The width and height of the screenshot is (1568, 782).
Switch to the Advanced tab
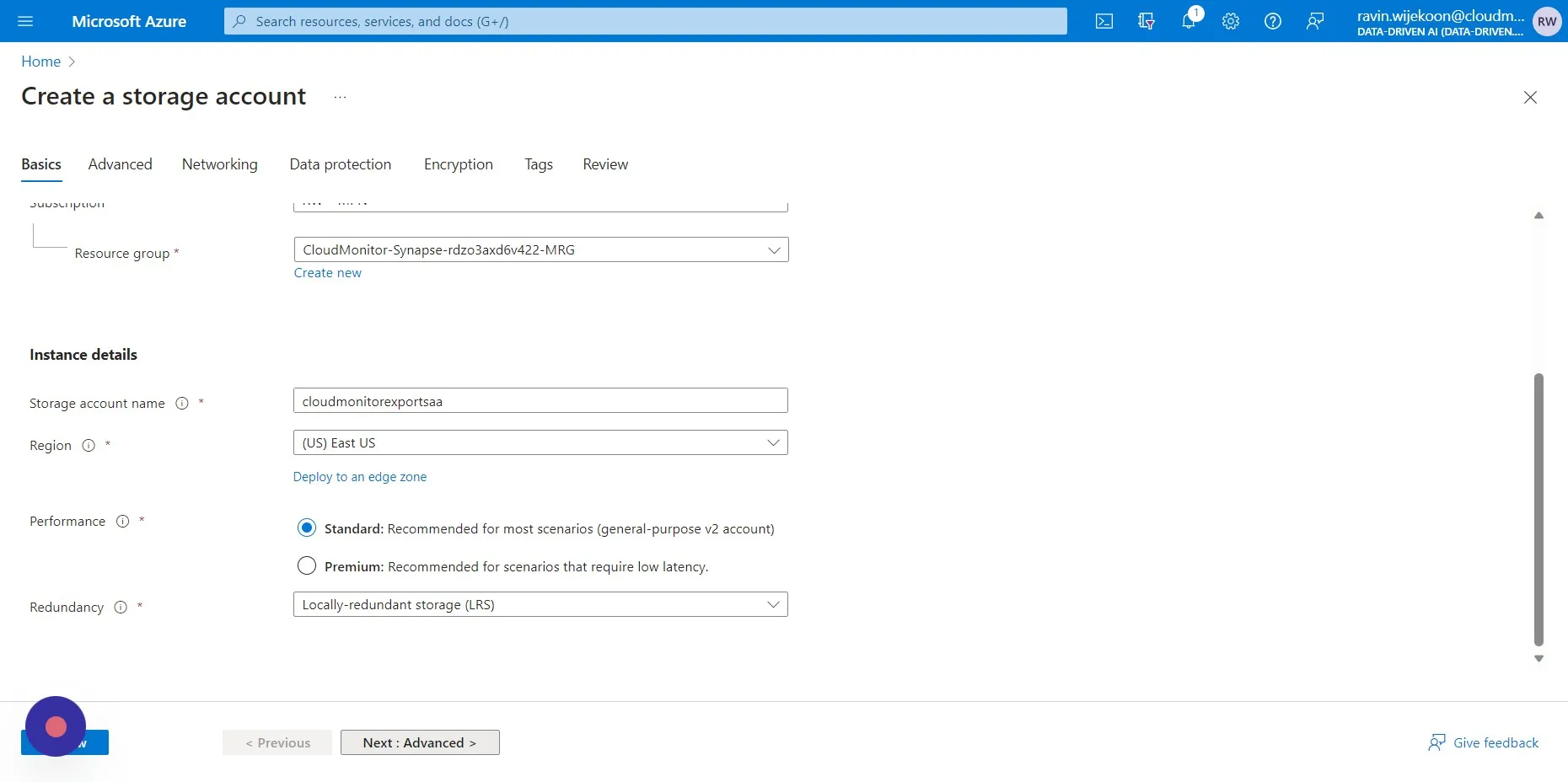(x=121, y=164)
